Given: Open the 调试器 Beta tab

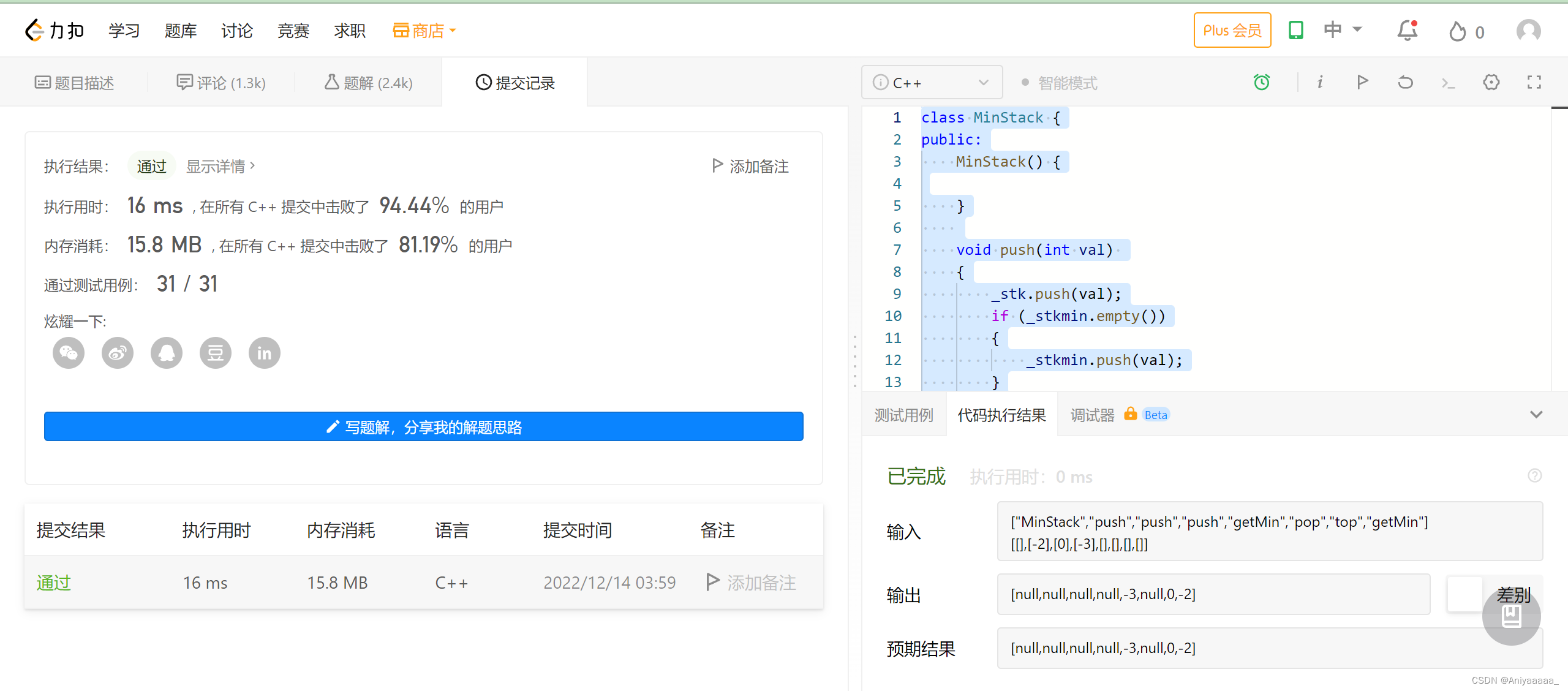Looking at the screenshot, I should coord(1120,415).
